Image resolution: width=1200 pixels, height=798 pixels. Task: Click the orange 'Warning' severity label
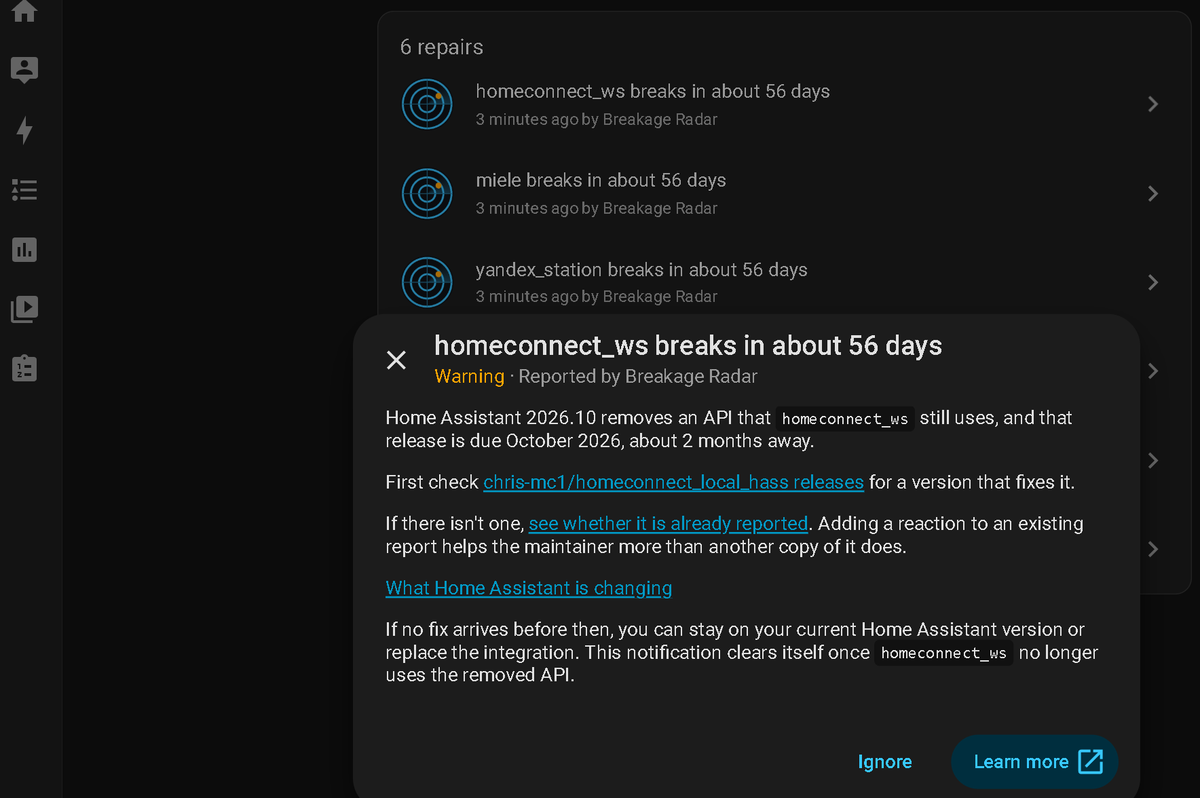pyautogui.click(x=469, y=377)
